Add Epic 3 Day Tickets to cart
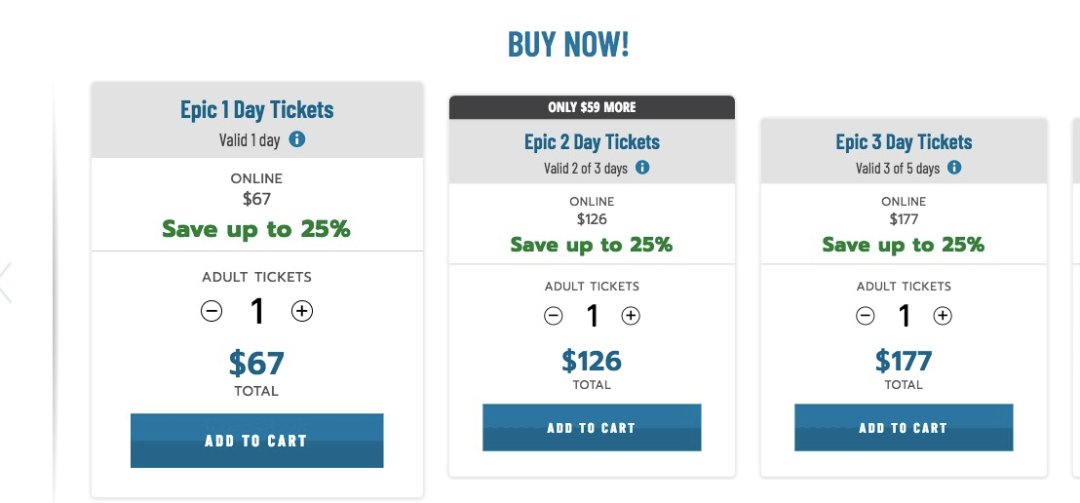 point(903,428)
